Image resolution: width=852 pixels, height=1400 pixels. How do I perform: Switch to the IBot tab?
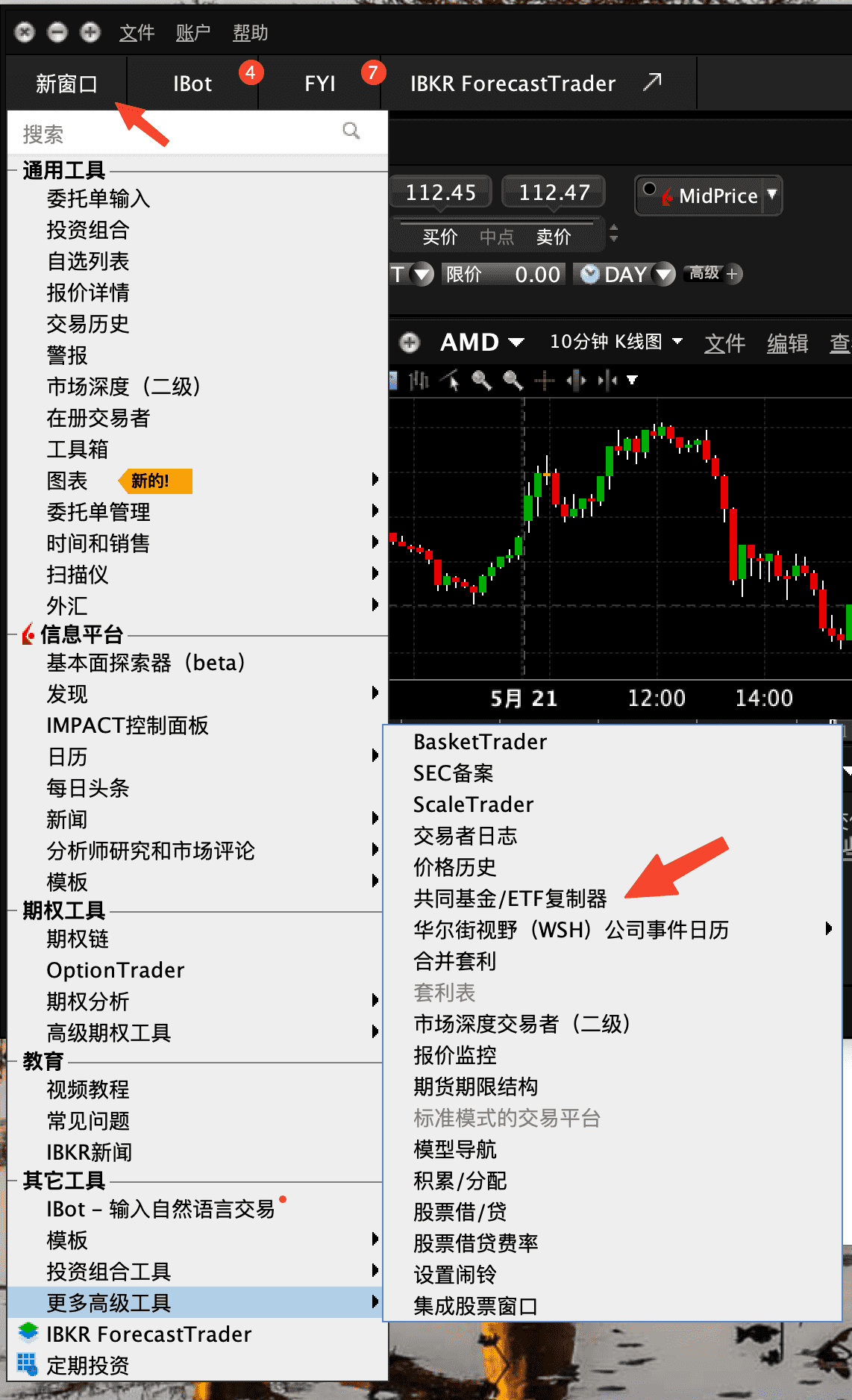click(x=192, y=84)
